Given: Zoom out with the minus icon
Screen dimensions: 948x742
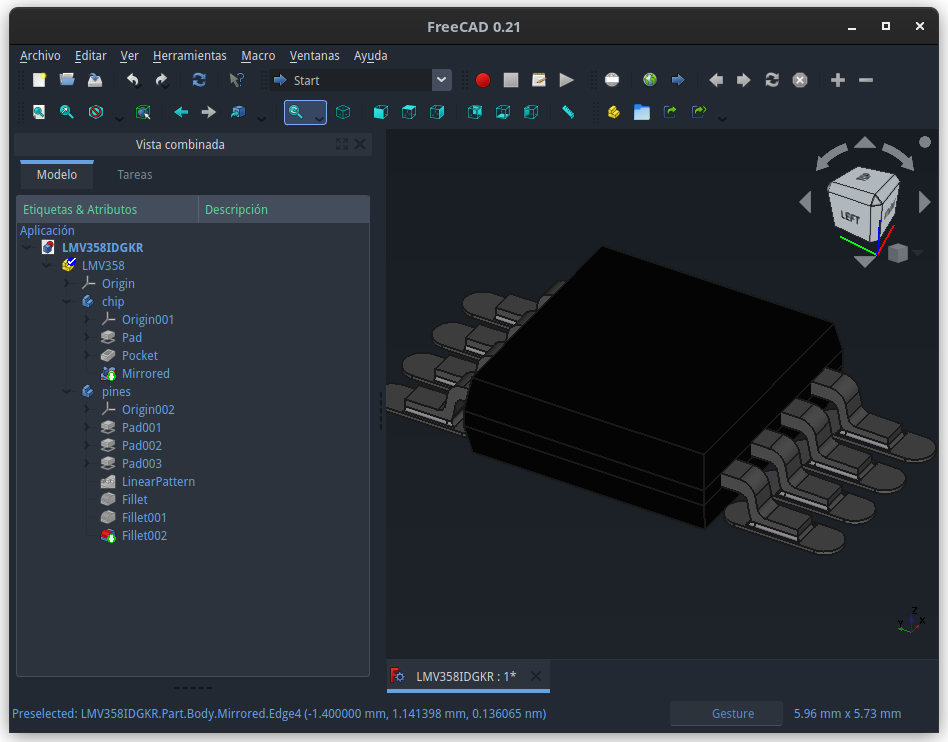Looking at the screenshot, I should pyautogui.click(x=866, y=80).
